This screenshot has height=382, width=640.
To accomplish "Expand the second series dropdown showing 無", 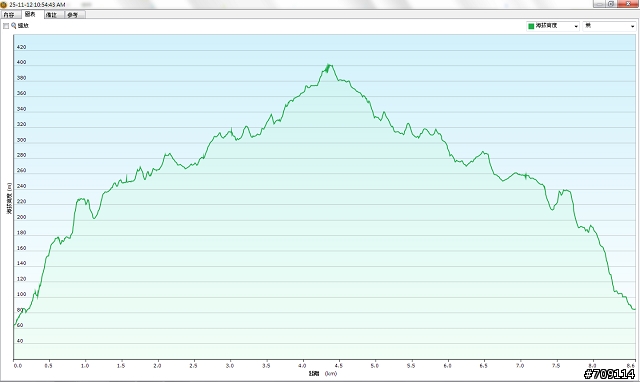I will click(609, 26).
